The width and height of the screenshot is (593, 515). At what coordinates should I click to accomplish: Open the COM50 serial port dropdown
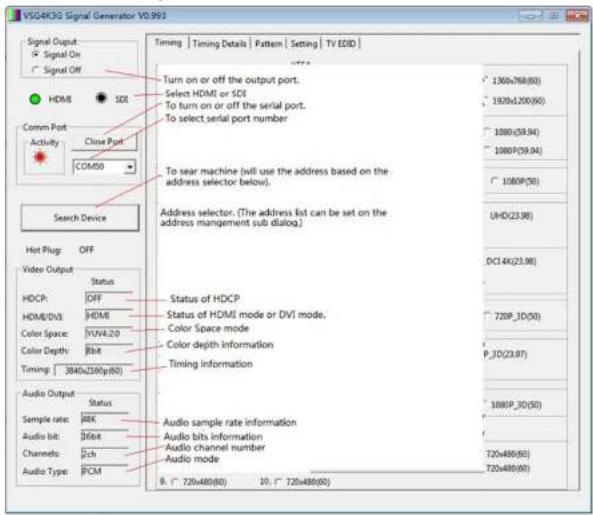pos(130,166)
